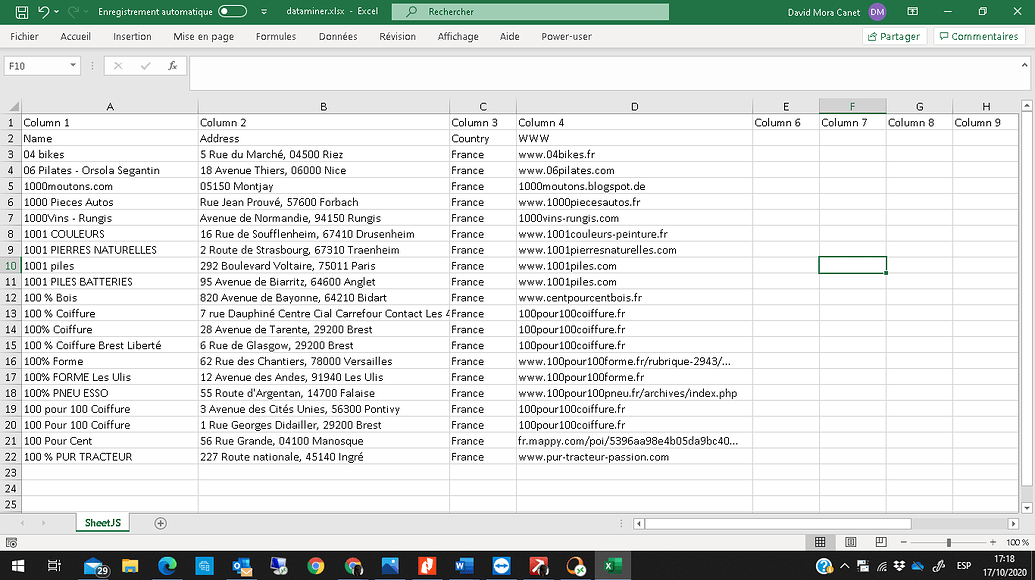This screenshot has height=580, width=1035.
Task: Open ribbon display options icon
Action: tap(913, 12)
